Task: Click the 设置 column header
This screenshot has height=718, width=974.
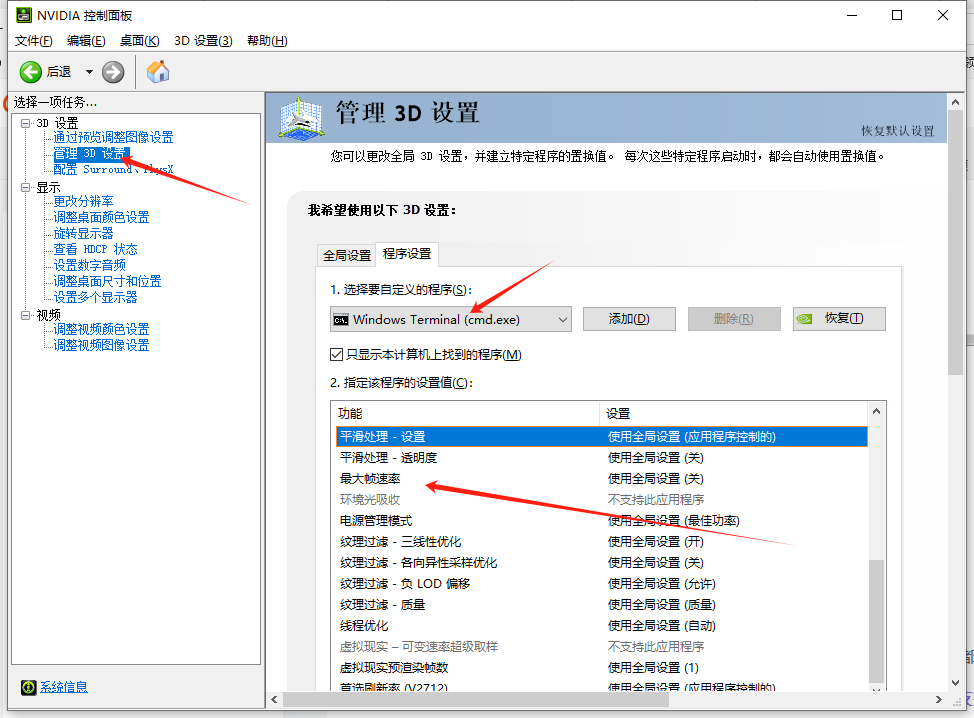Action: point(733,414)
